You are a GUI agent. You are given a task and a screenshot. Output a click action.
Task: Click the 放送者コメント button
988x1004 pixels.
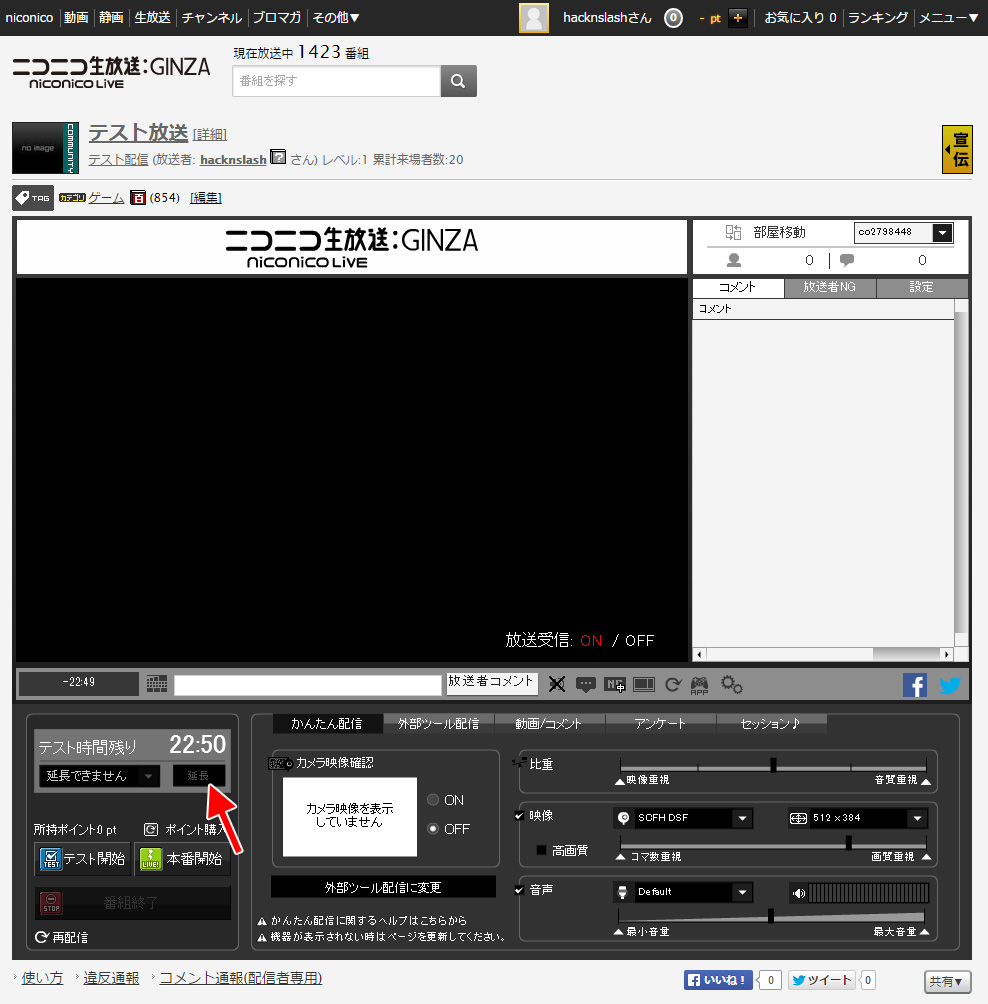492,683
